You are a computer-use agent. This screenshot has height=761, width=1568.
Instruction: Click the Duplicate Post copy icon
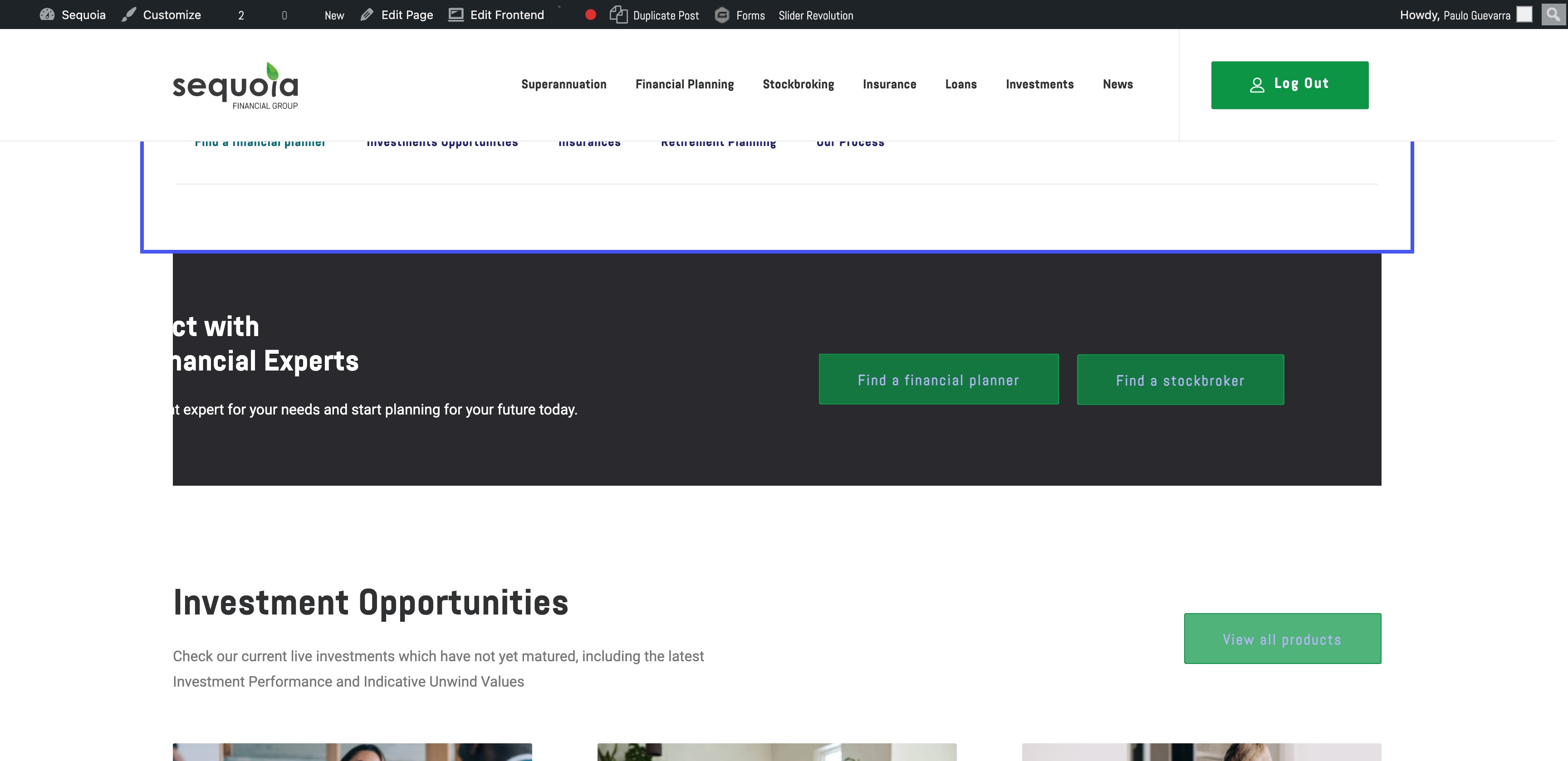618,15
